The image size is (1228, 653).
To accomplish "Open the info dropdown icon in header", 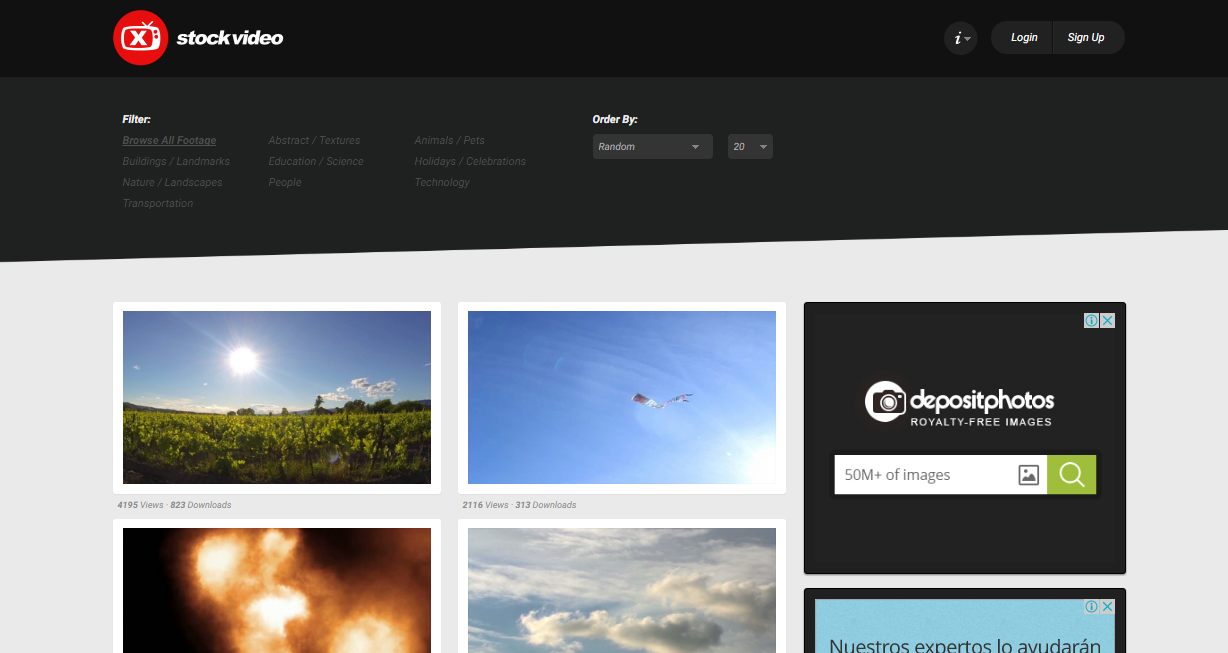I will (x=961, y=38).
